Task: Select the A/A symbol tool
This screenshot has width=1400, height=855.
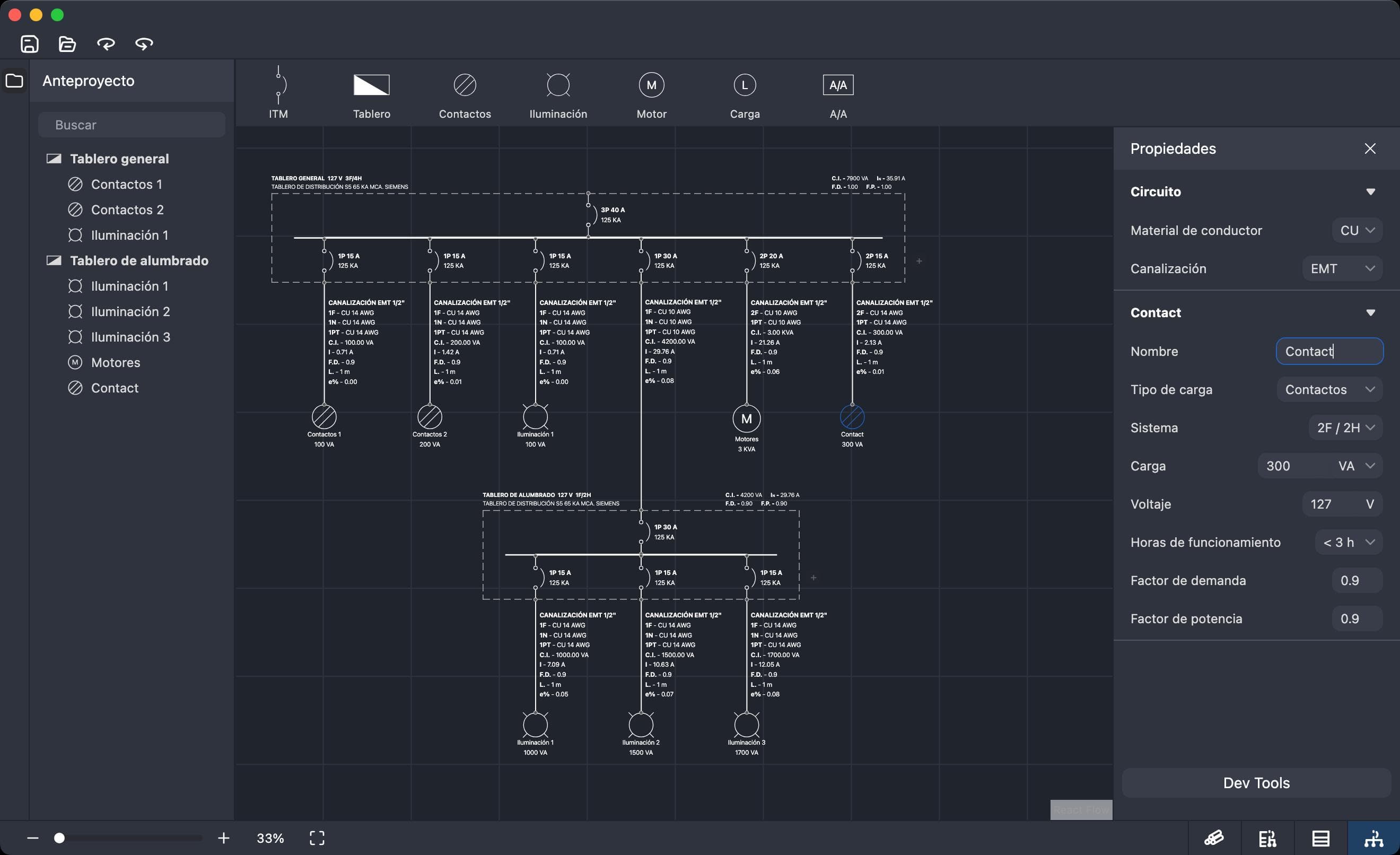Action: [838, 85]
